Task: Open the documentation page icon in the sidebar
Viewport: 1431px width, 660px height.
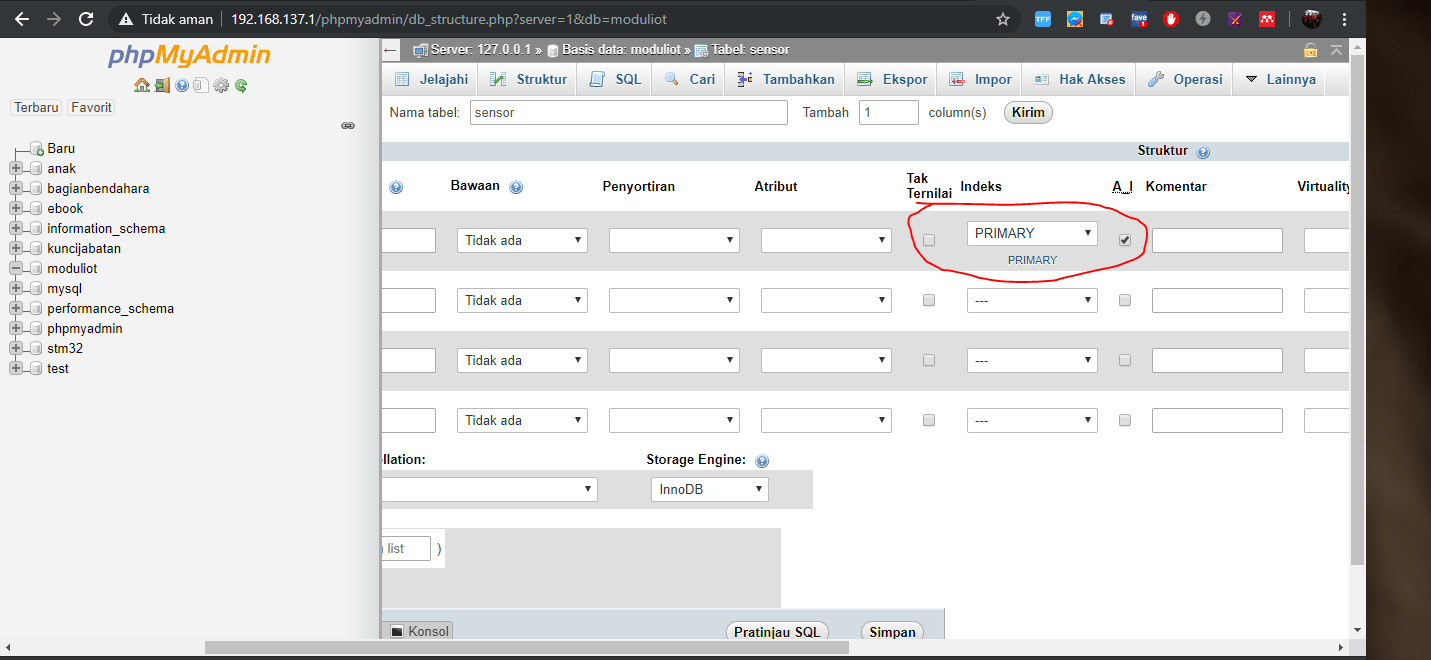Action: pos(201,85)
